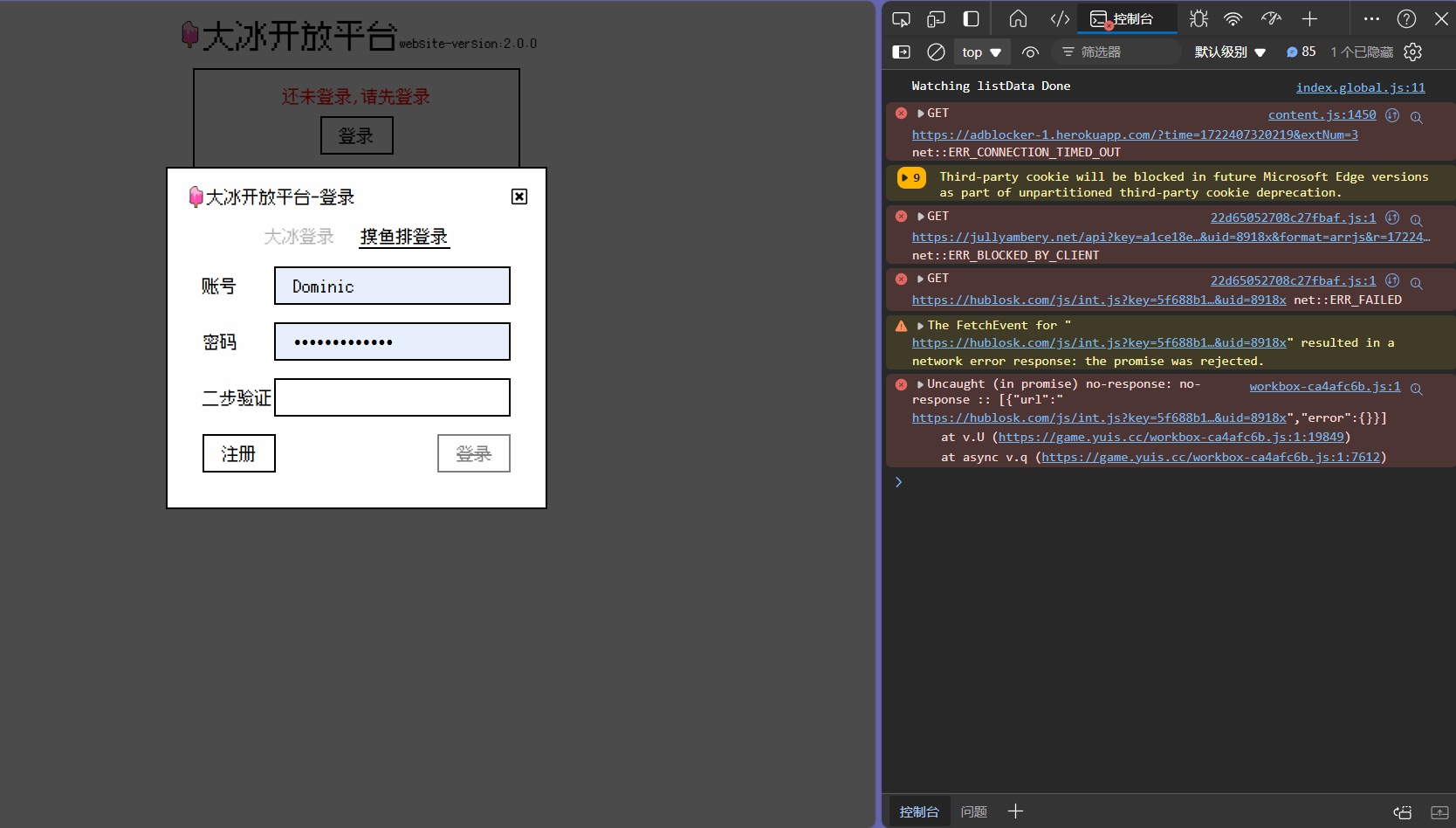This screenshot has width=1456, height=828.
Task: Open DevTools help question mark
Action: 1407,19
